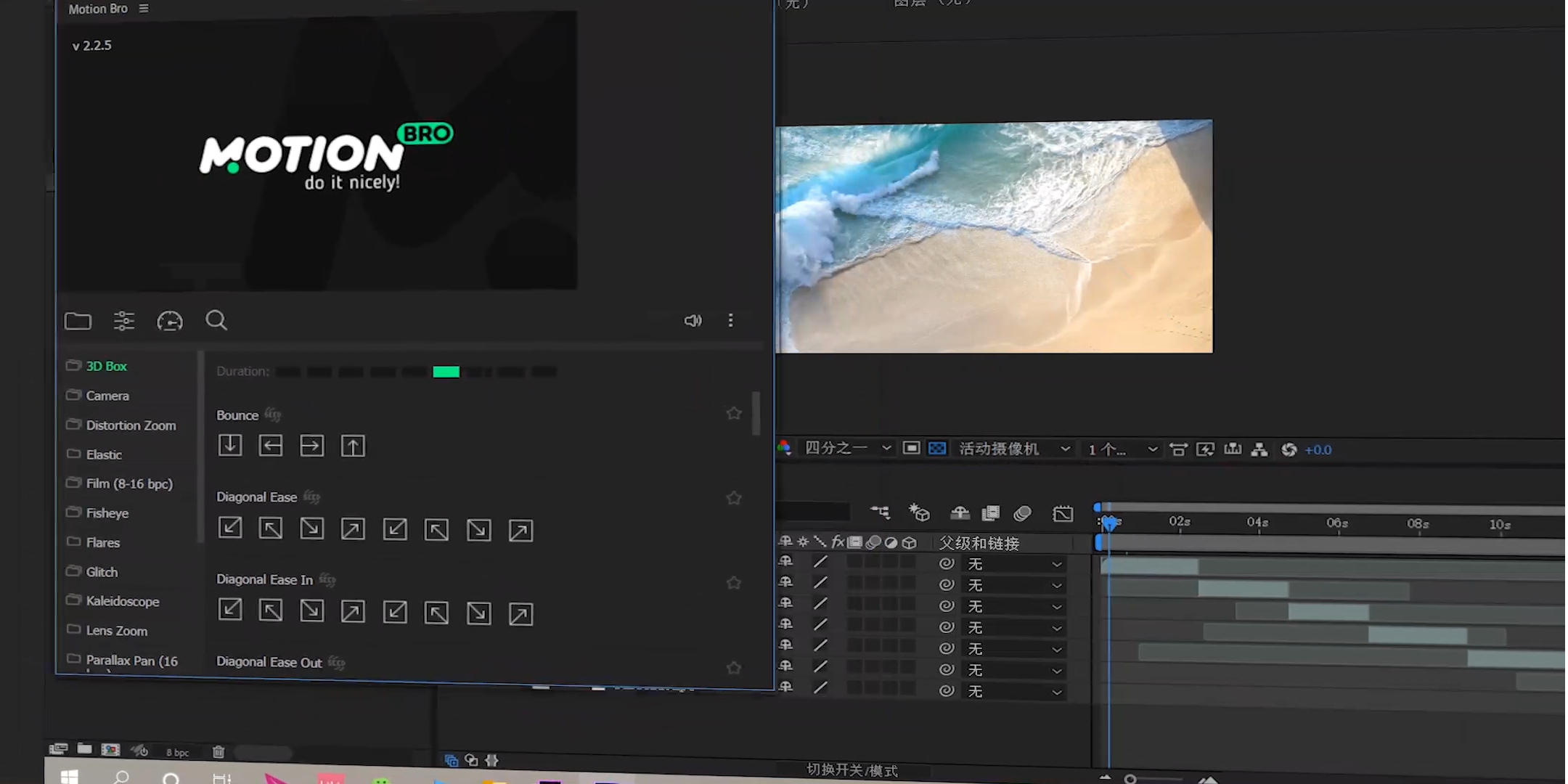Click the preset list scrollbar in Motion Bro

tap(756, 412)
